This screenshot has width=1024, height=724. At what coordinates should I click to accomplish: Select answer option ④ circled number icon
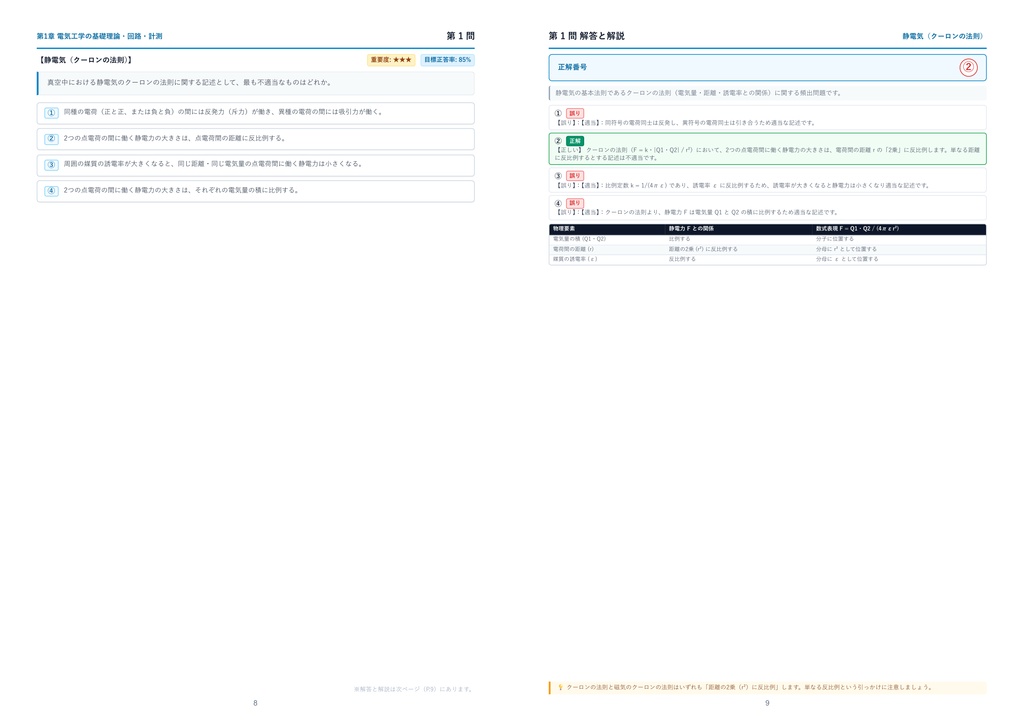[x=51, y=191]
